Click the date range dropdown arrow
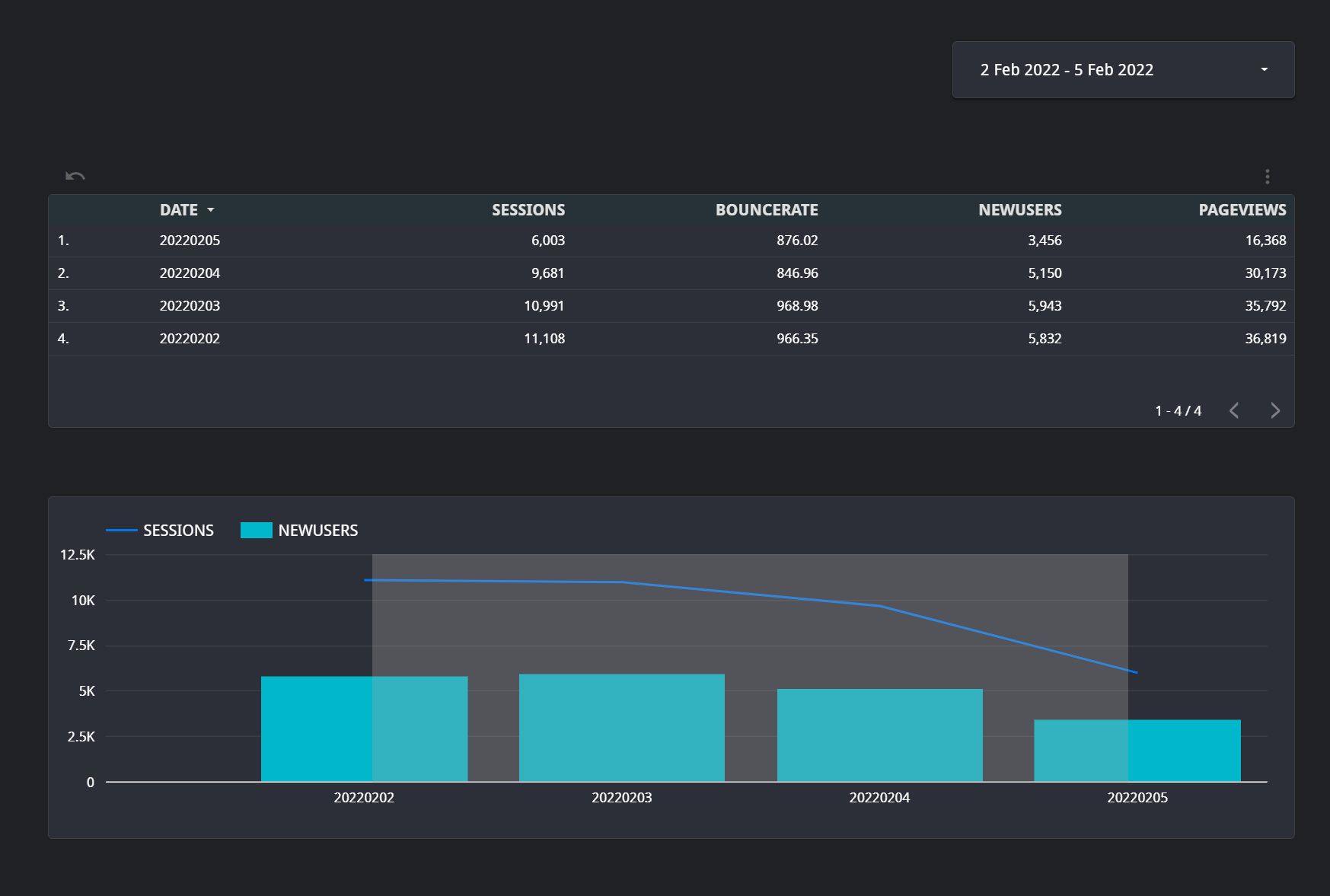1330x896 pixels. pos(1264,70)
